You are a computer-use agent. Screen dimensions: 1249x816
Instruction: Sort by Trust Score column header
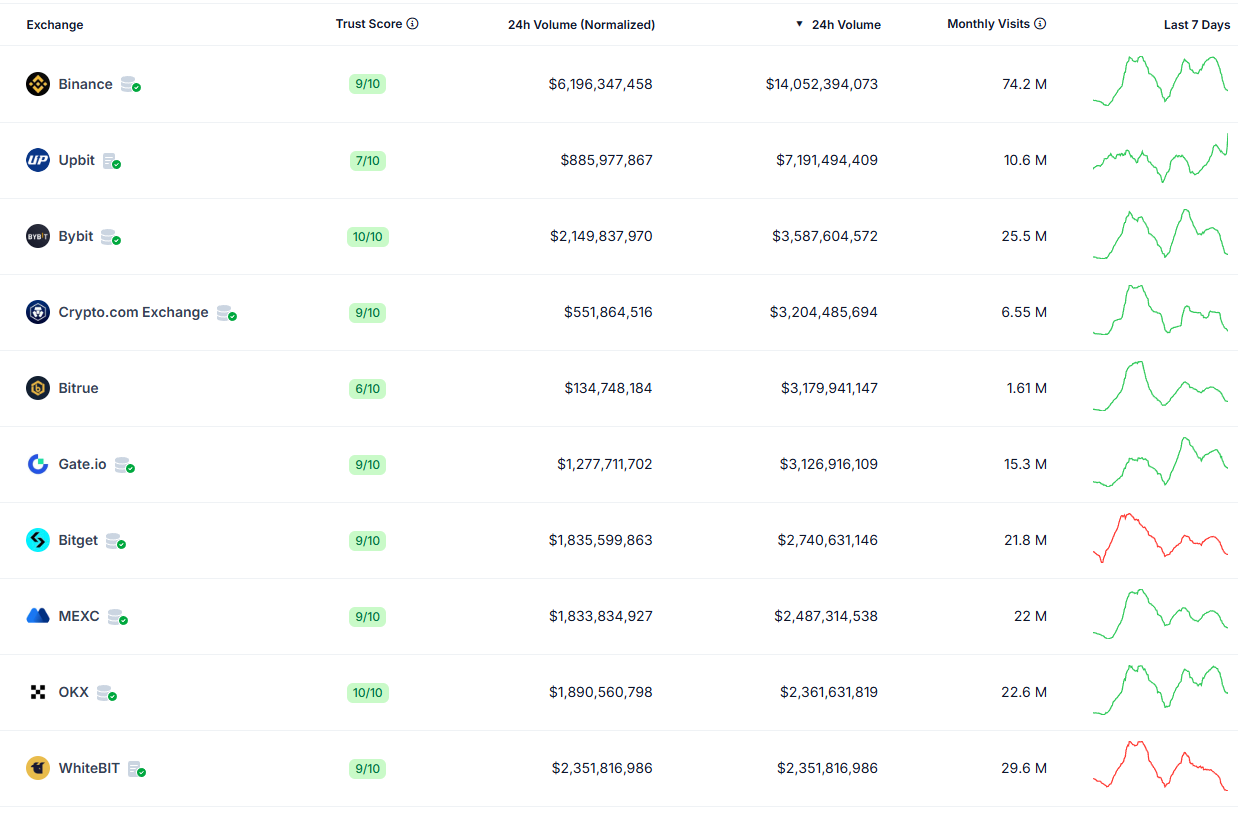pyautogui.click(x=369, y=24)
